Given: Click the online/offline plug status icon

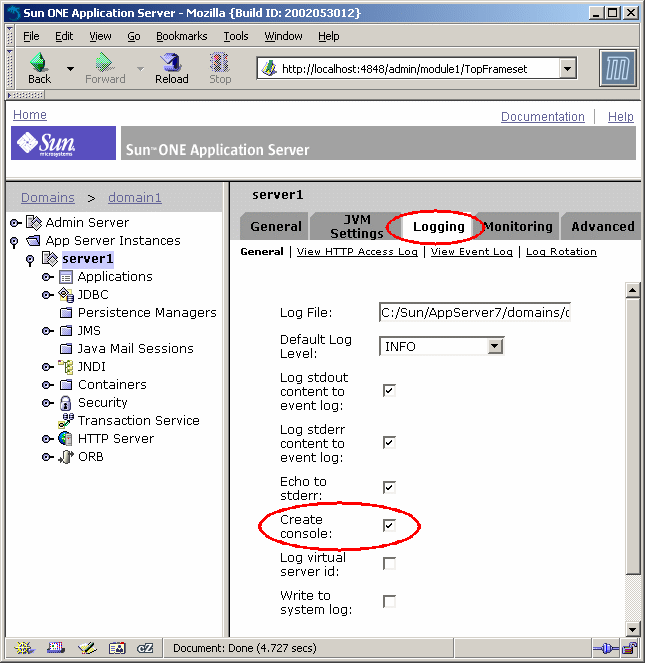Looking at the screenshot, I should tap(606, 648).
